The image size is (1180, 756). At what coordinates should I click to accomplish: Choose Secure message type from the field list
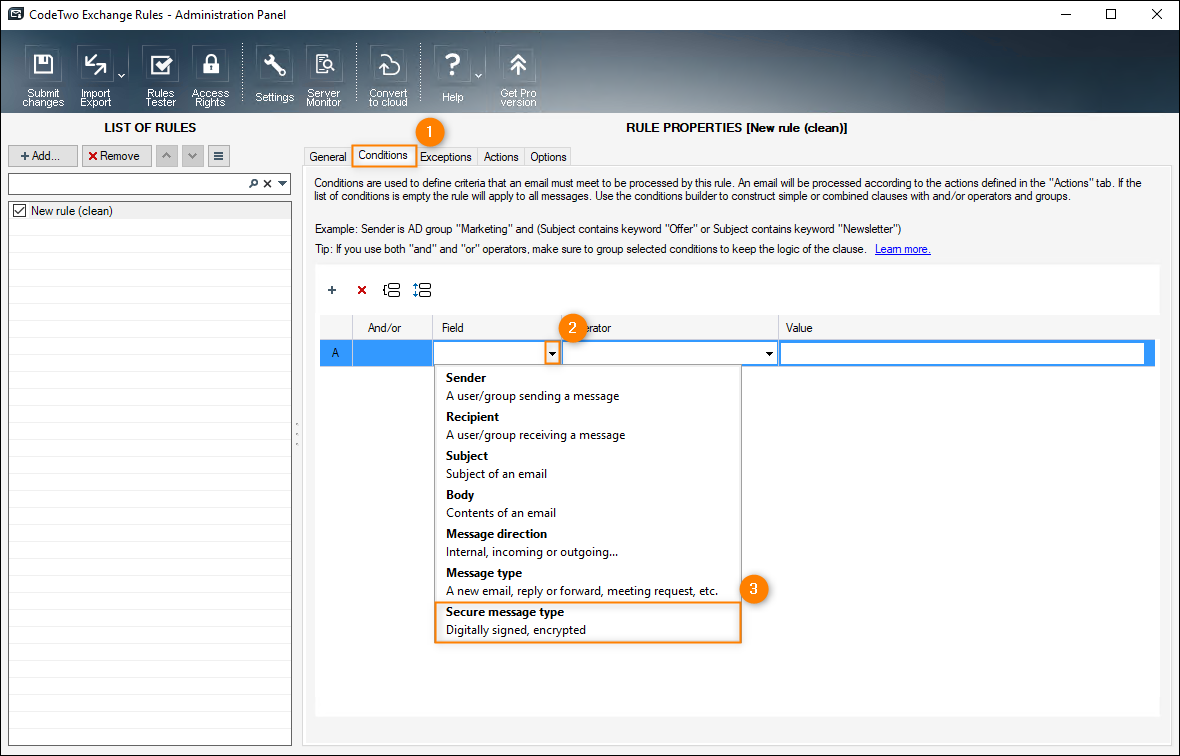(588, 621)
